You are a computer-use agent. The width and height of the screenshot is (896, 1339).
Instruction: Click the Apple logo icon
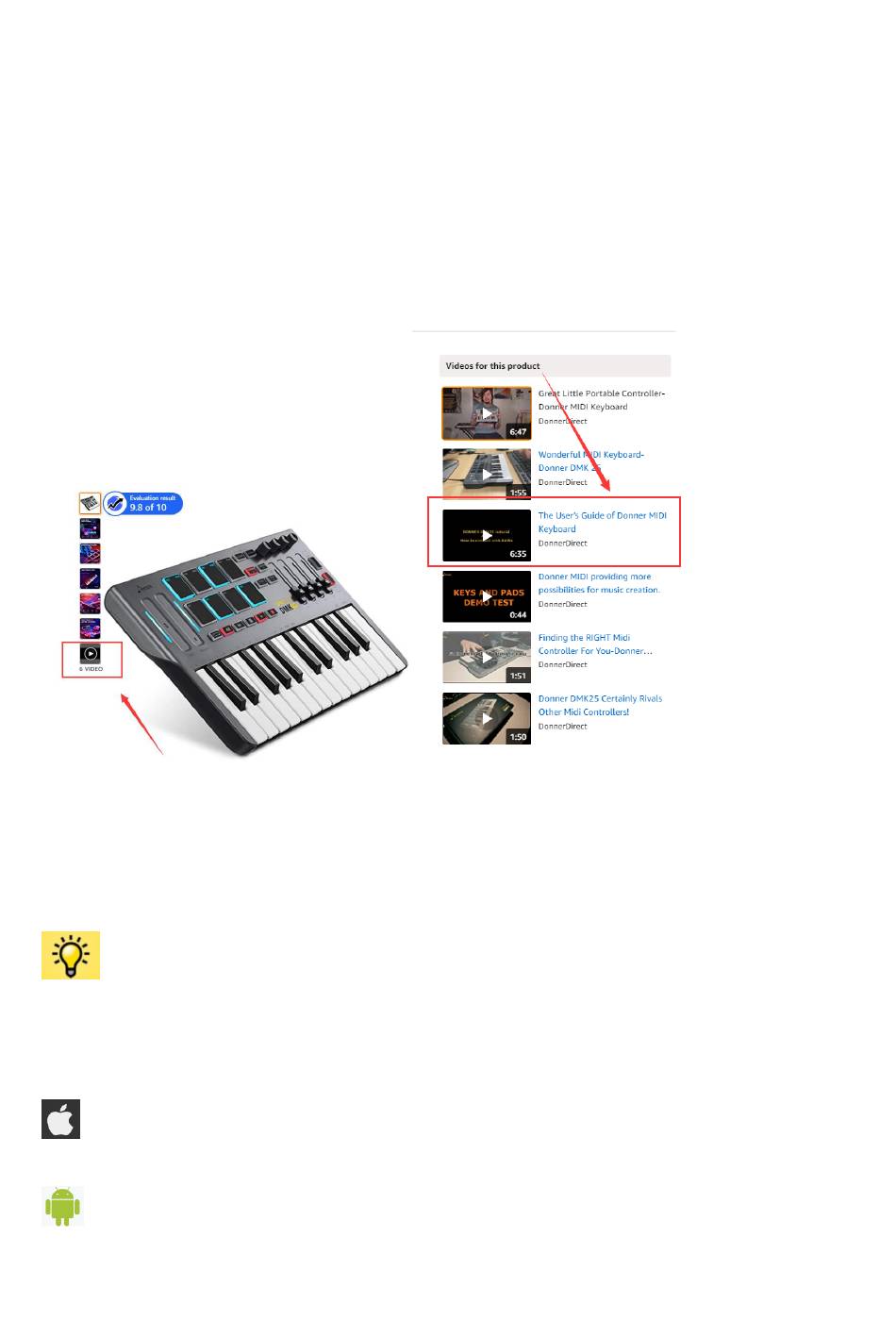61,1119
